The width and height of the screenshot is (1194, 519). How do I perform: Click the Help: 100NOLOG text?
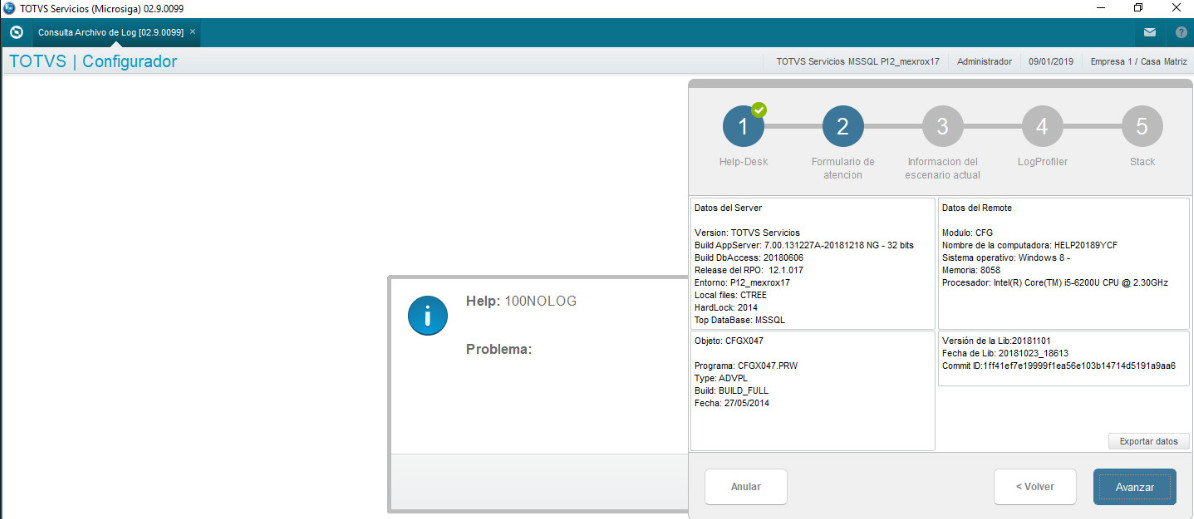coord(522,301)
